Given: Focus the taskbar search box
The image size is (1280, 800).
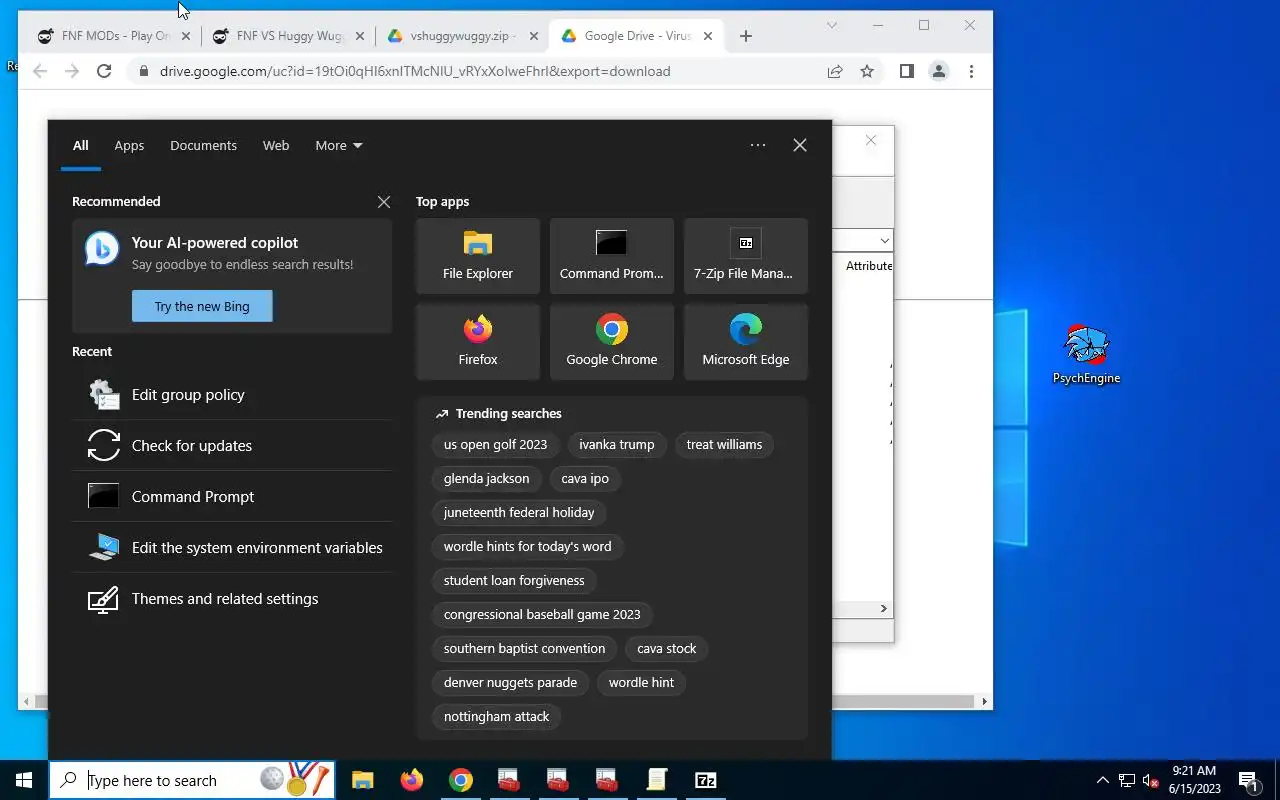Looking at the screenshot, I should coord(192,780).
